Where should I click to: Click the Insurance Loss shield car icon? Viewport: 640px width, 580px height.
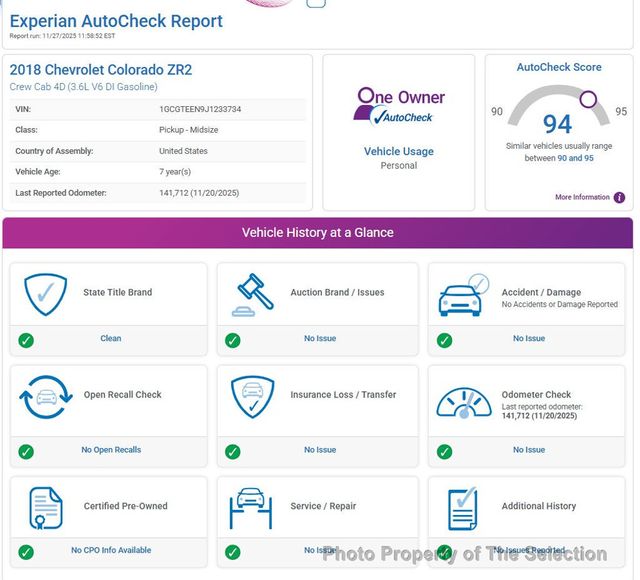253,397
